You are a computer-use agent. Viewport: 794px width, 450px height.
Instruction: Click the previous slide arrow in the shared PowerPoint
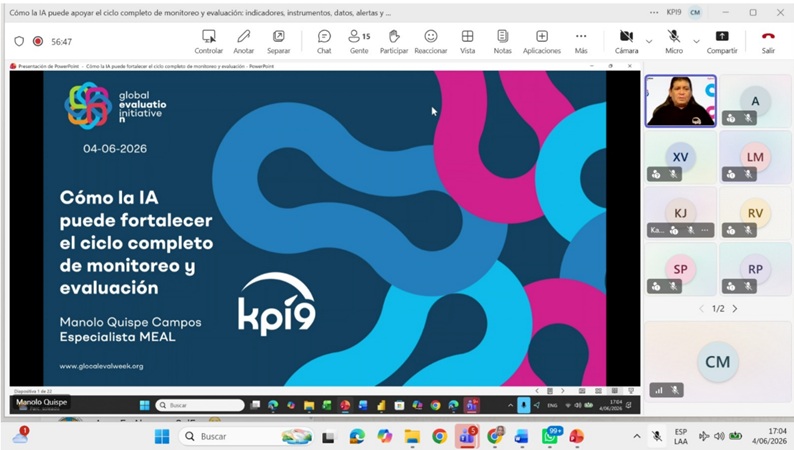[x=537, y=391]
